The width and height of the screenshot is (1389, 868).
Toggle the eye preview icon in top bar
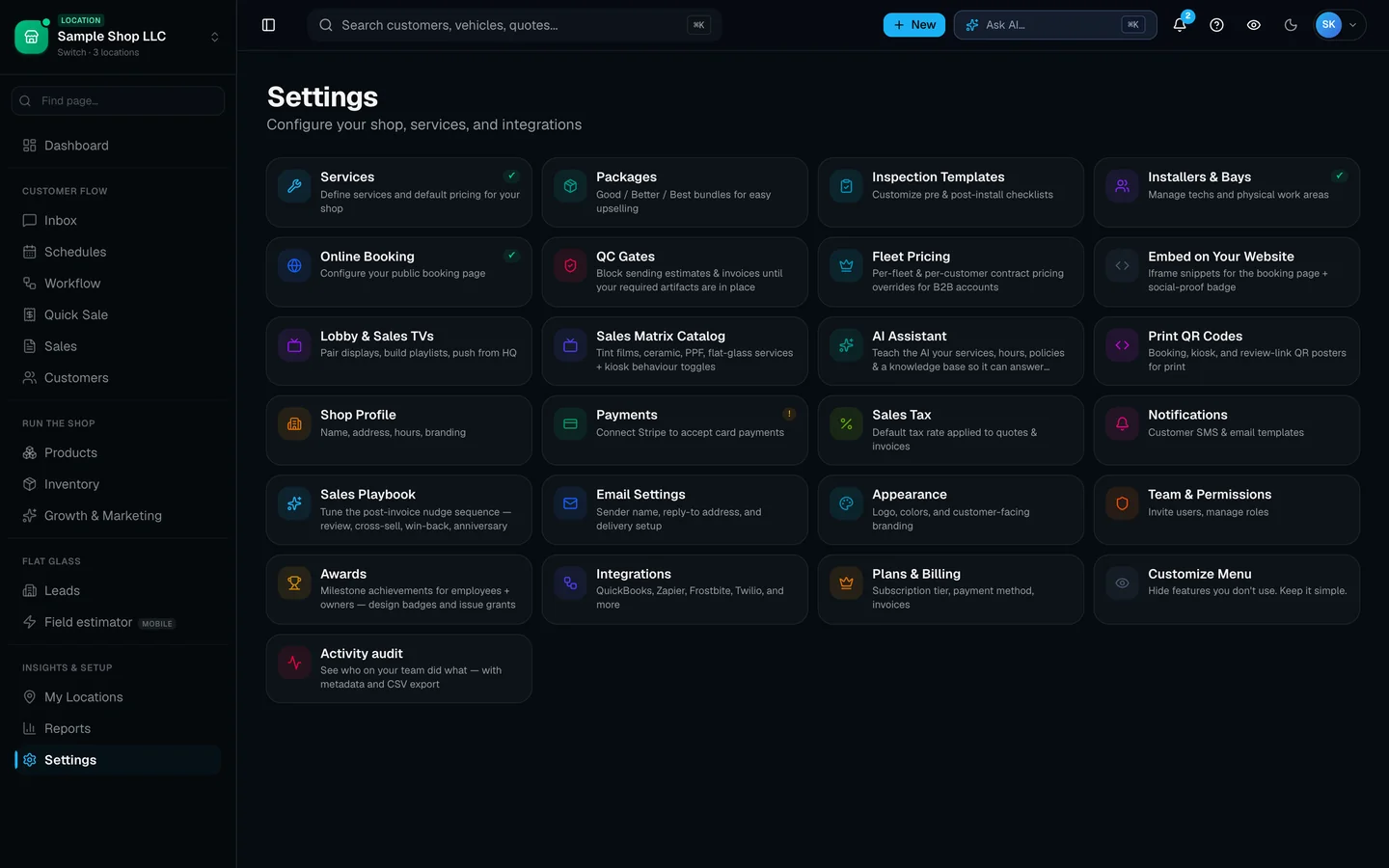[1253, 25]
